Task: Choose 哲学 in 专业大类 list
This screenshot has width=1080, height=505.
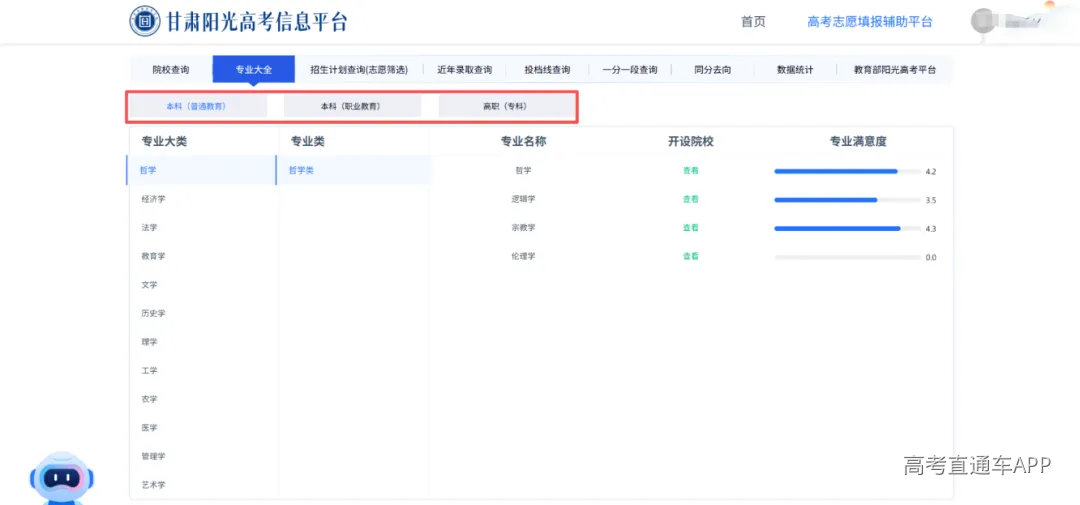Action: point(202,170)
